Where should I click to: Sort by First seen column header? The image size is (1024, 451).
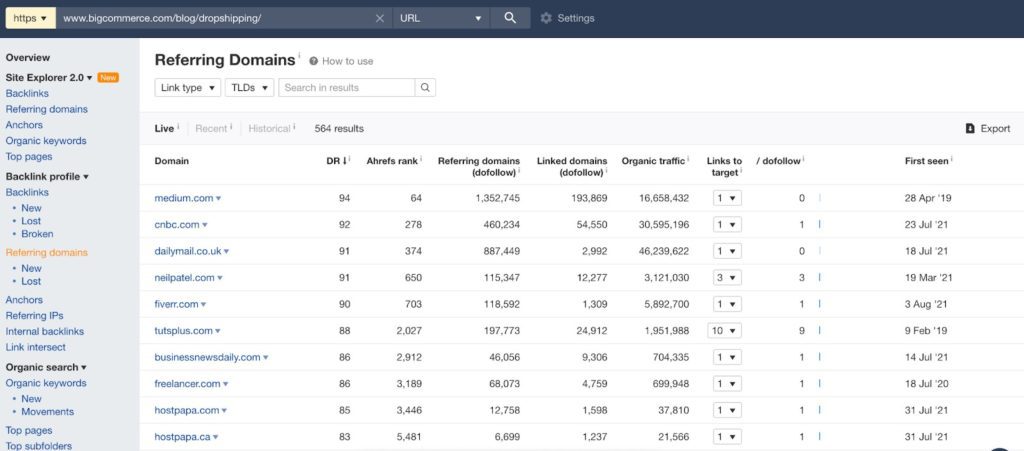point(926,161)
